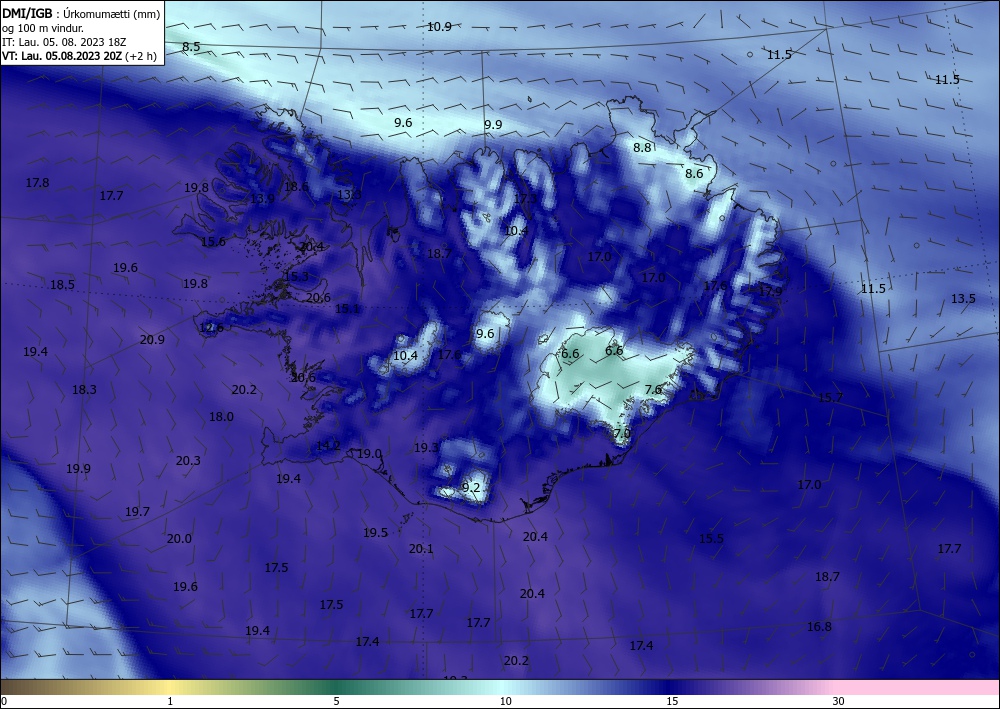Click the 20.1 value on the map
Image resolution: width=1000 pixels, height=709 pixels.
coord(421,548)
